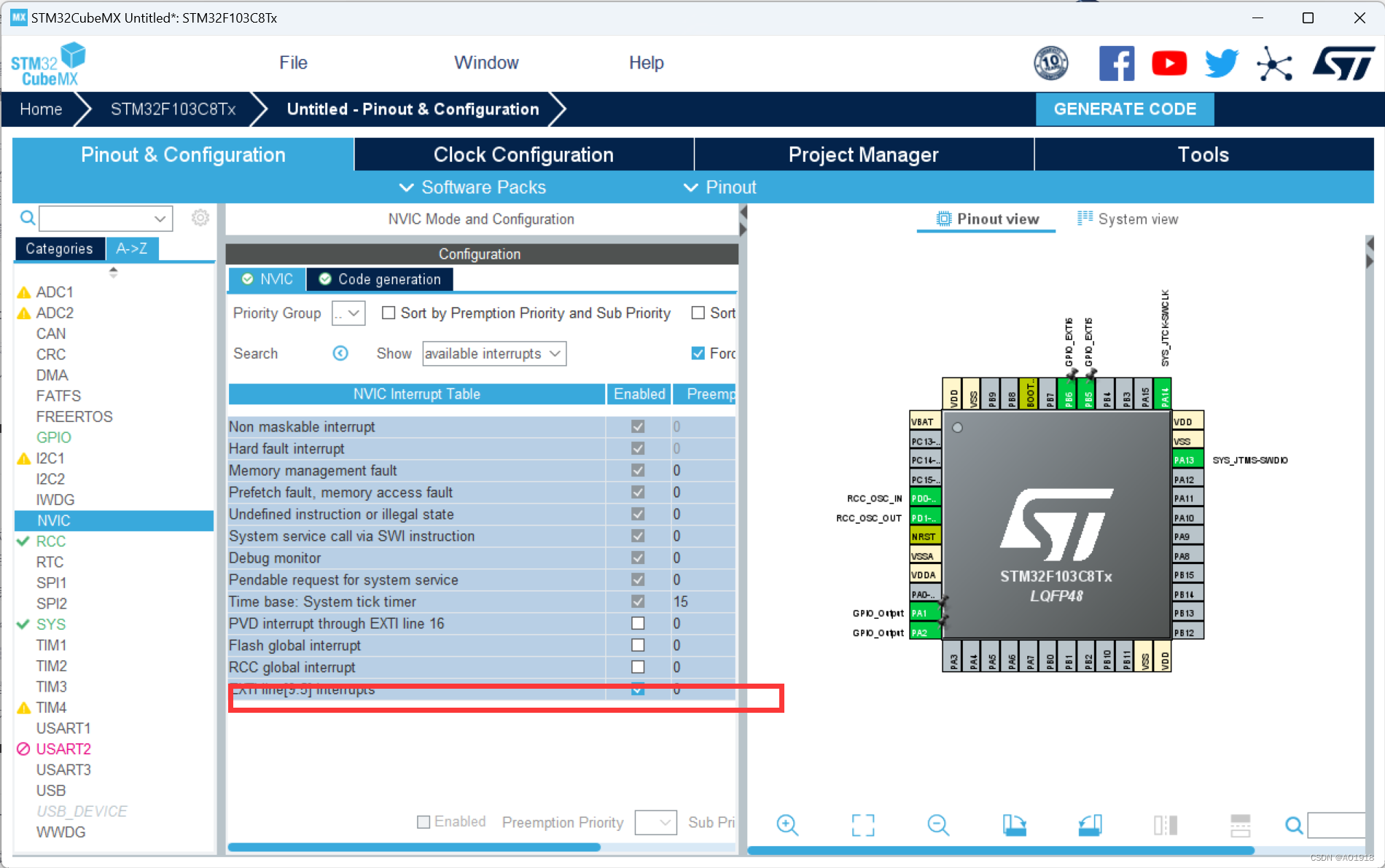Click the NRST pin on the chip
1385x868 pixels.
click(925, 536)
